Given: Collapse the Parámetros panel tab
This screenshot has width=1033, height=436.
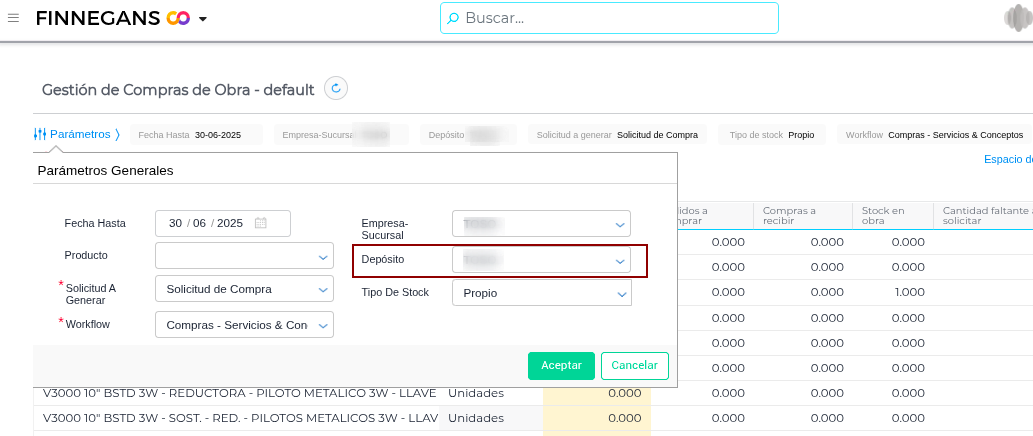Looking at the screenshot, I should pyautogui.click(x=77, y=134).
